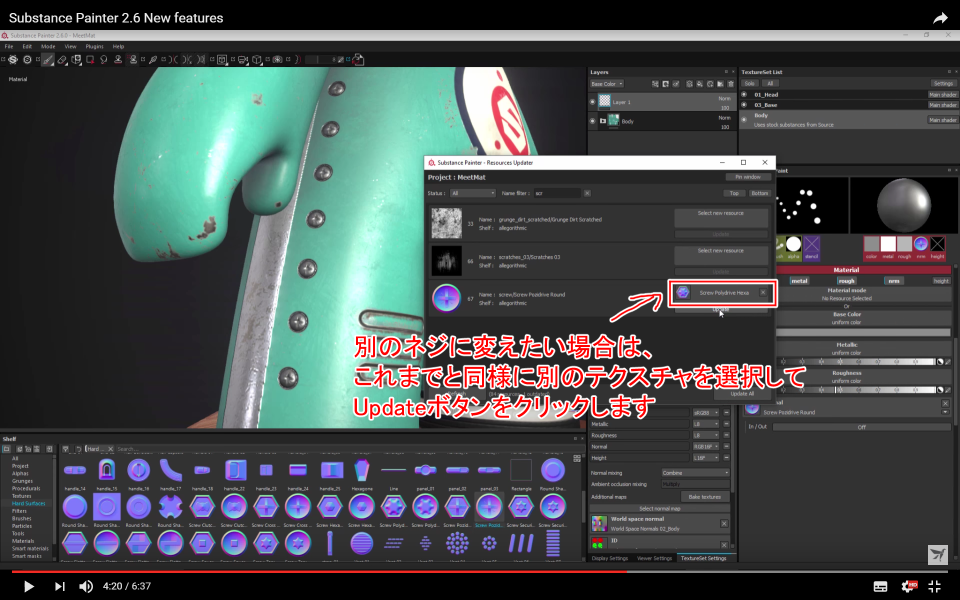960x600 pixels.
Task: Click the 3D cube perspective toolbar icon
Action: 257,59
